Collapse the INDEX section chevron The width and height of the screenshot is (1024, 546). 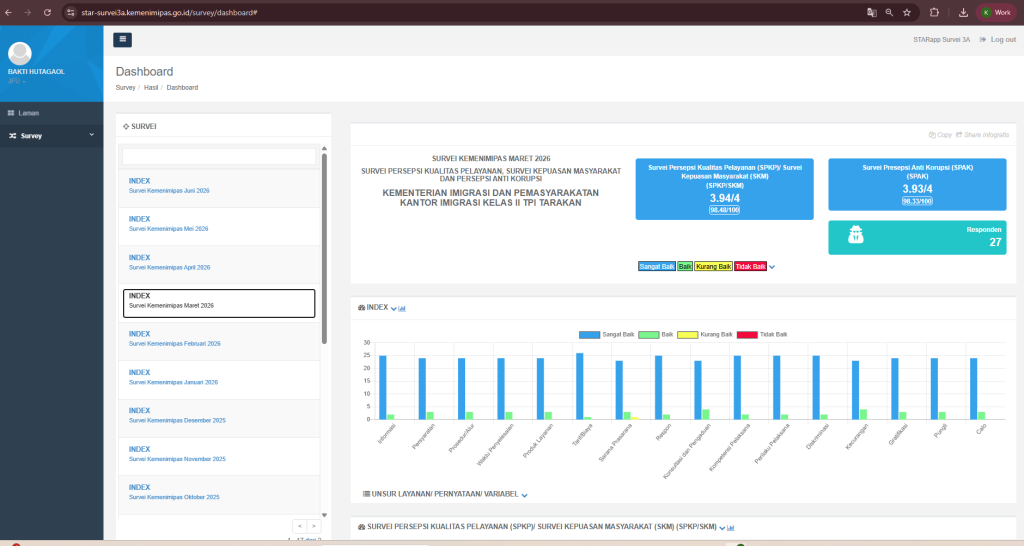click(x=394, y=308)
